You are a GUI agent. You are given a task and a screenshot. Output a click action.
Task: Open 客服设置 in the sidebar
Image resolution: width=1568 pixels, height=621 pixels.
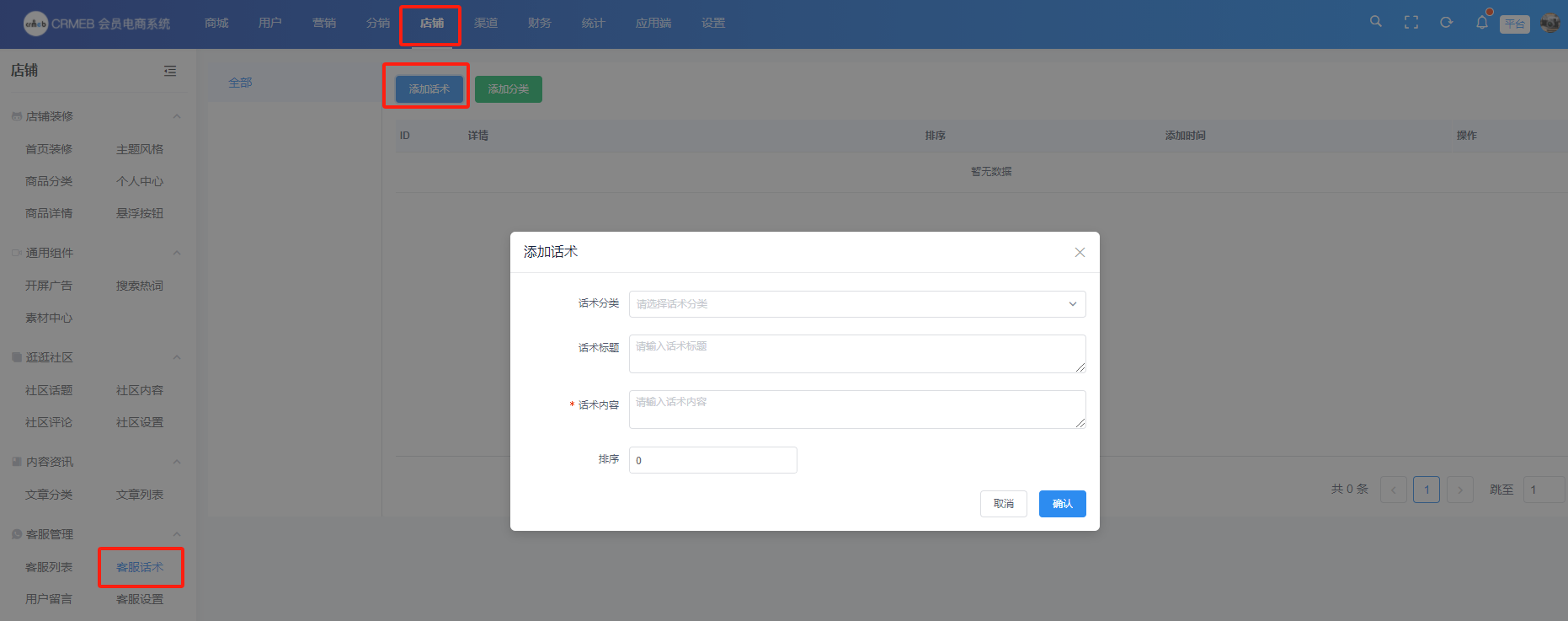[x=140, y=599]
